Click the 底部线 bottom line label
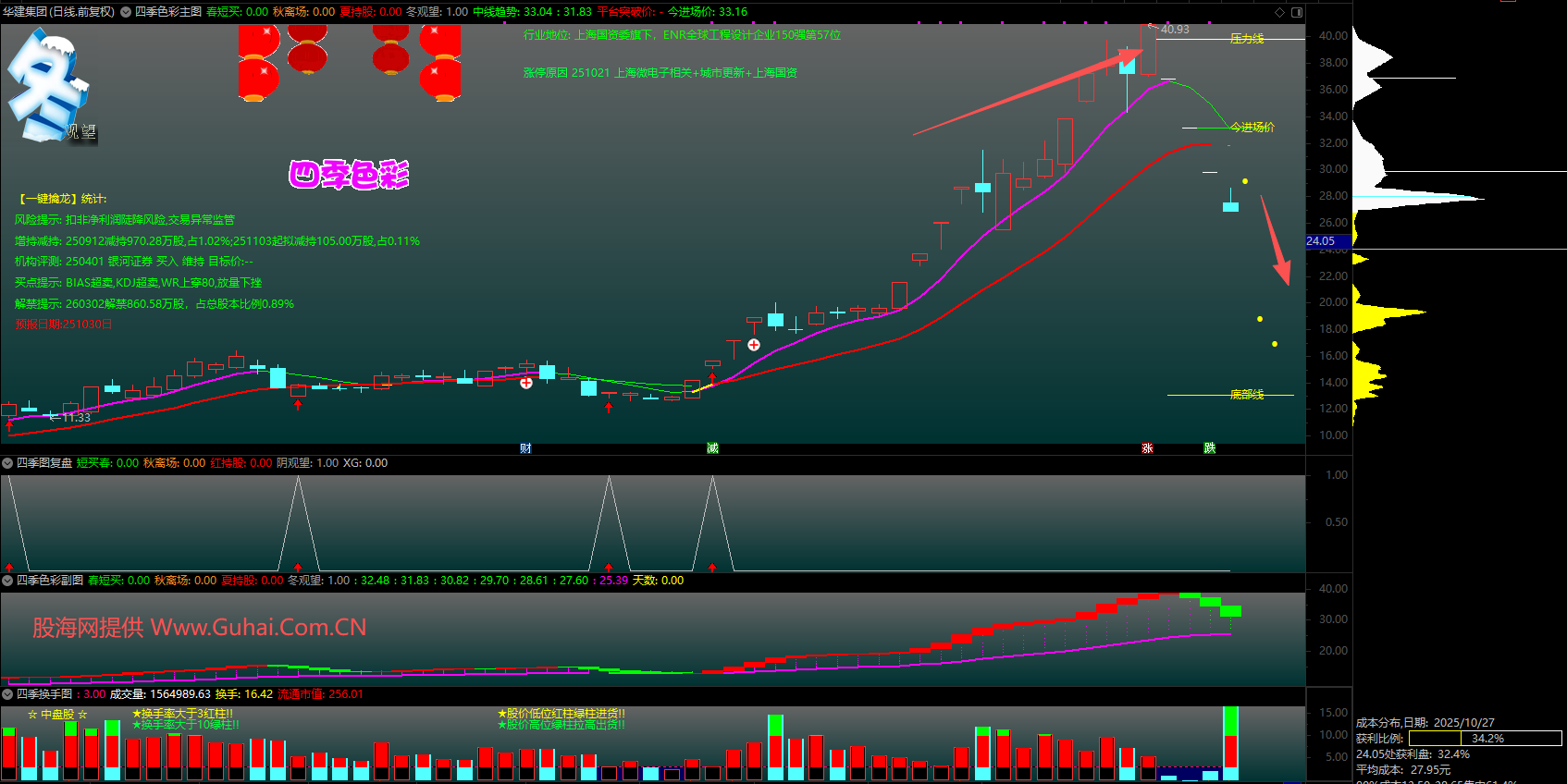1567x784 pixels. coord(1246,395)
